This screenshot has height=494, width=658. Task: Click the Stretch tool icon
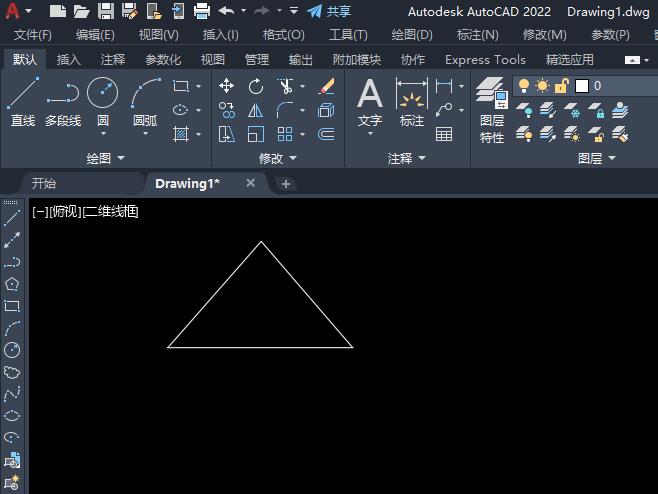[x=227, y=134]
